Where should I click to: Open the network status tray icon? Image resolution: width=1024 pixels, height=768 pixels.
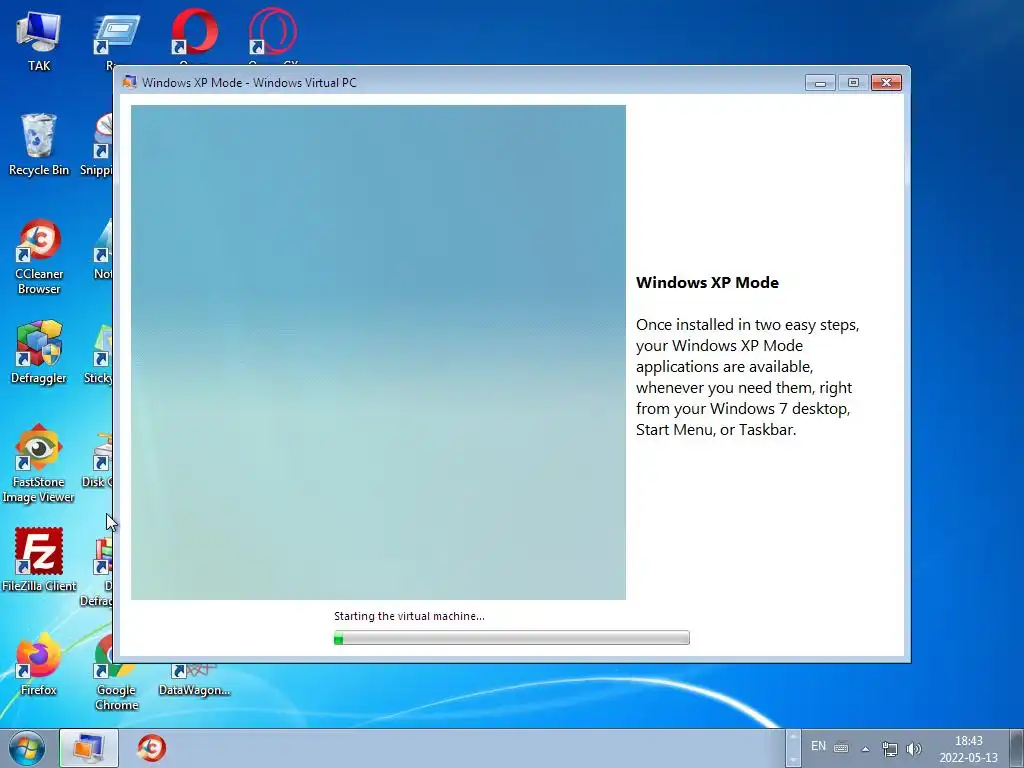tap(889, 748)
